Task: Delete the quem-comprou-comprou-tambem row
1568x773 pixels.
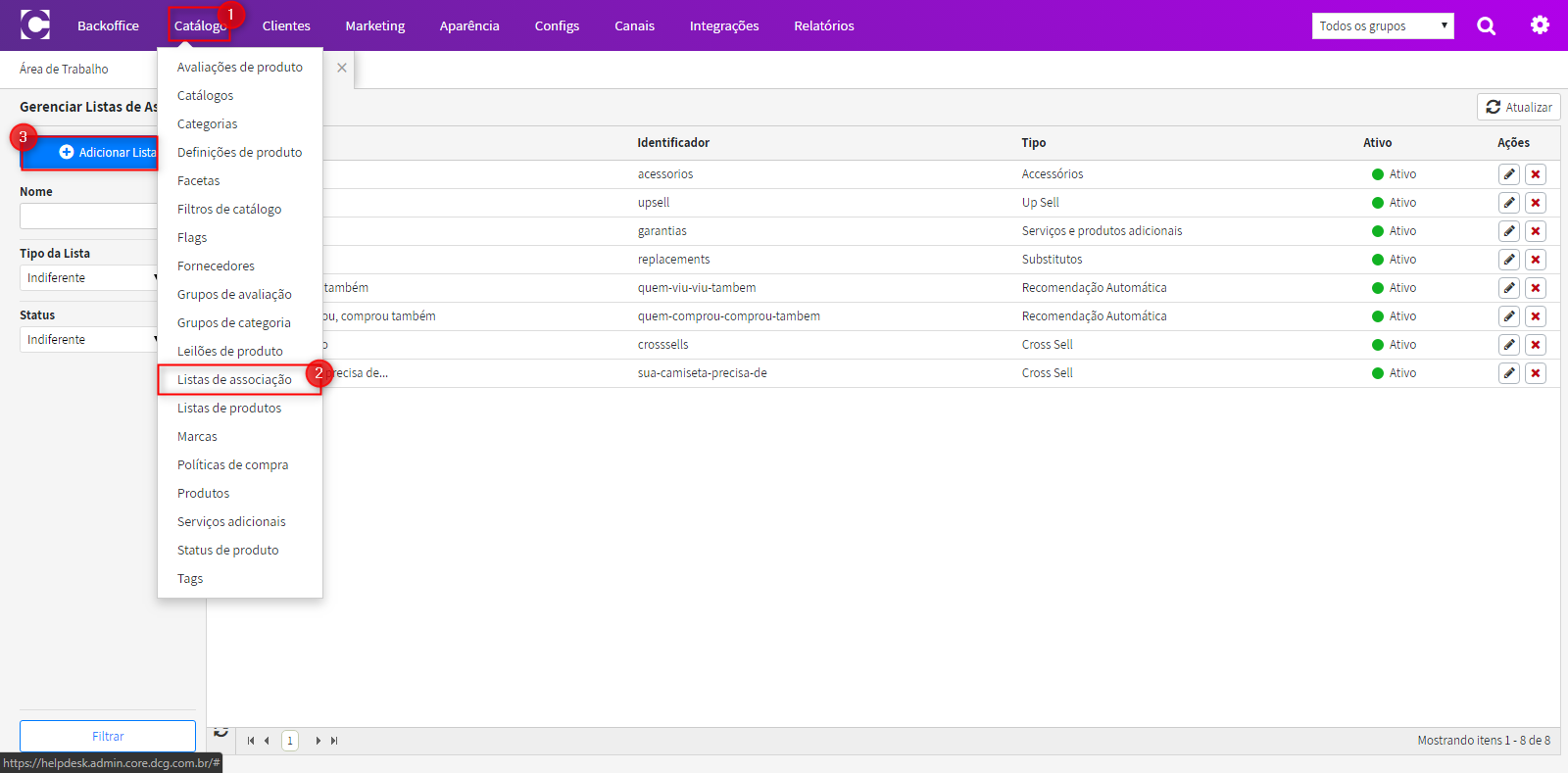Action: tap(1536, 316)
